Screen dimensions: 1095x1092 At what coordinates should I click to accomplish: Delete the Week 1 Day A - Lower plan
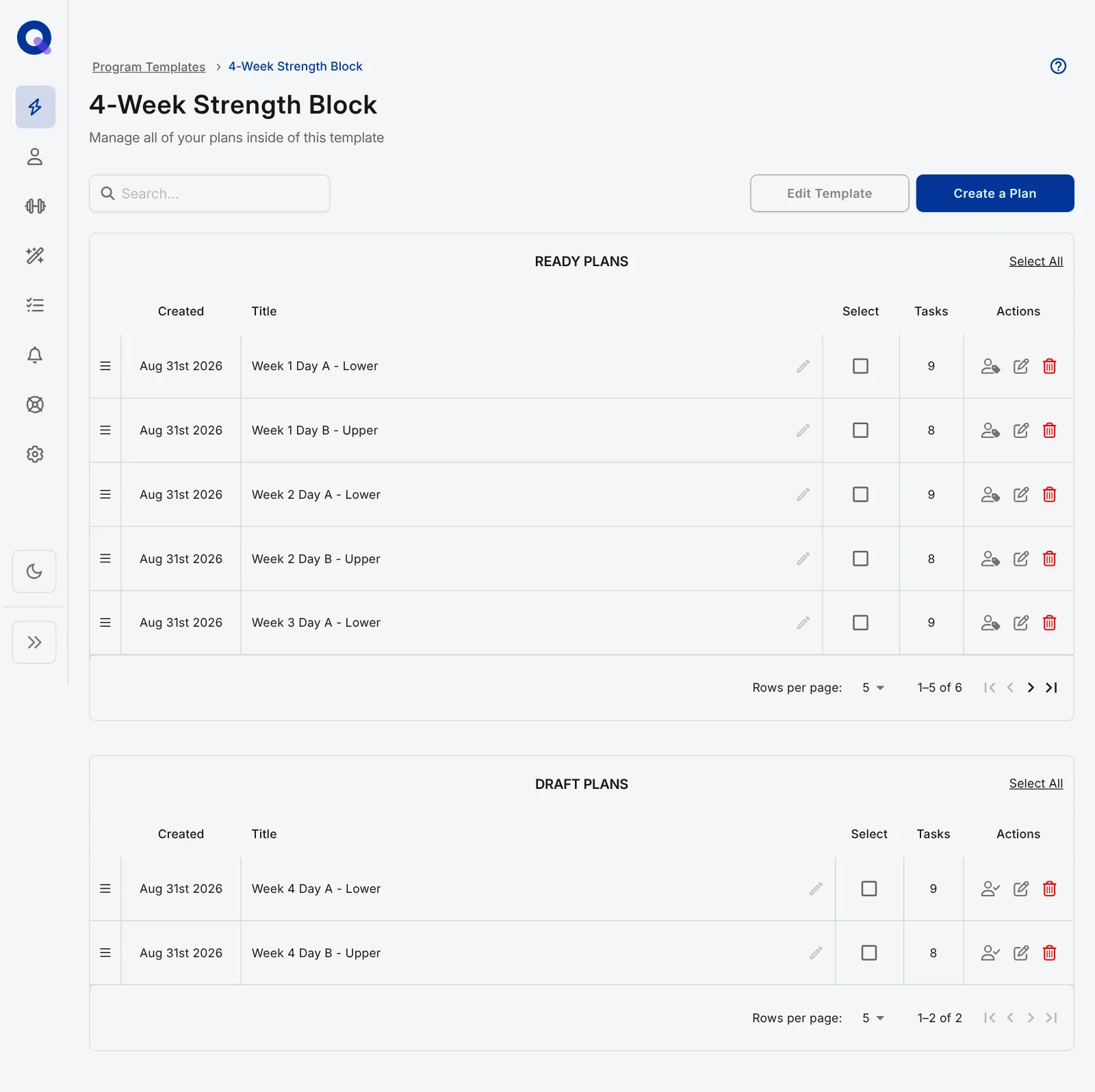pyautogui.click(x=1049, y=366)
